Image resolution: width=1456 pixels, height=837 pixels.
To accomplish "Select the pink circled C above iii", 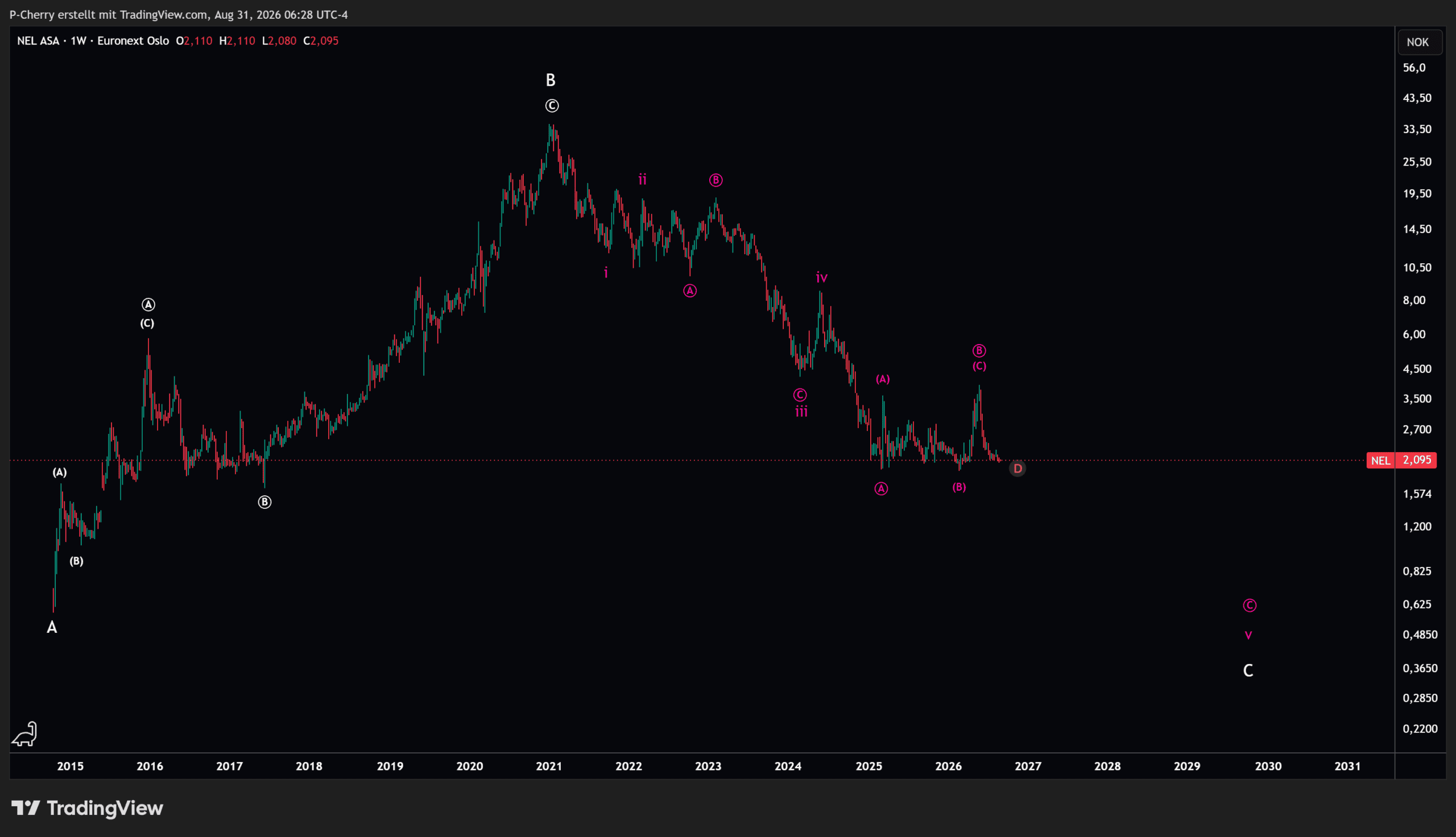I will pyautogui.click(x=800, y=395).
